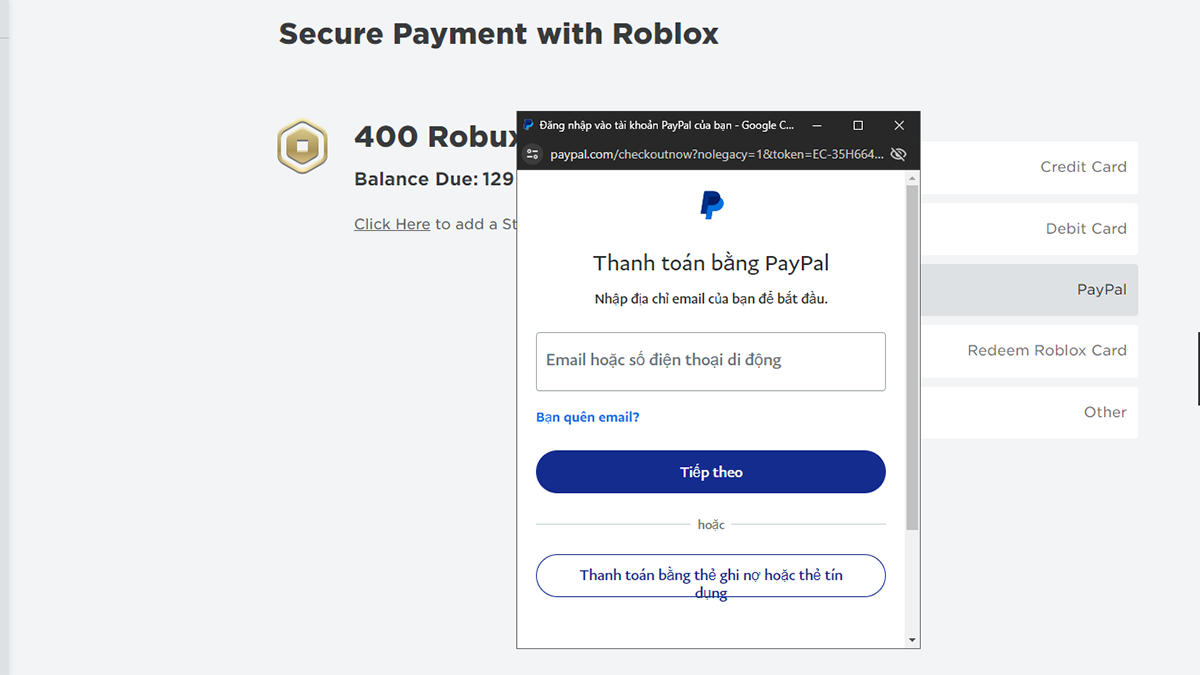
Task: Click the Bạn quên email? link
Action: click(588, 416)
